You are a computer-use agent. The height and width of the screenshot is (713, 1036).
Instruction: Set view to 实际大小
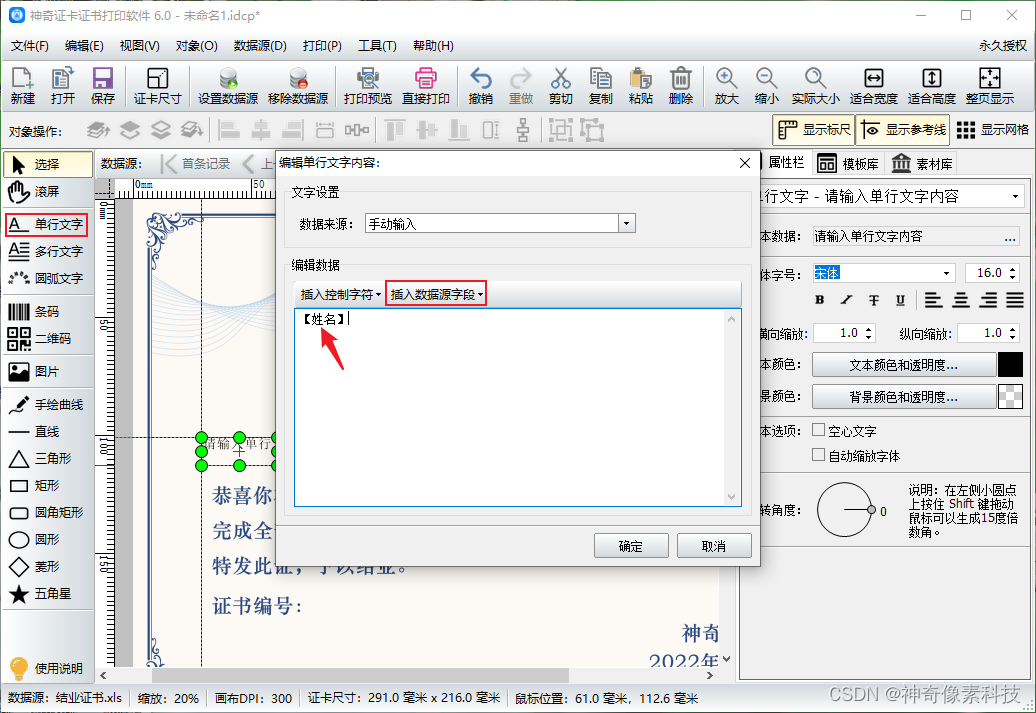[x=815, y=86]
